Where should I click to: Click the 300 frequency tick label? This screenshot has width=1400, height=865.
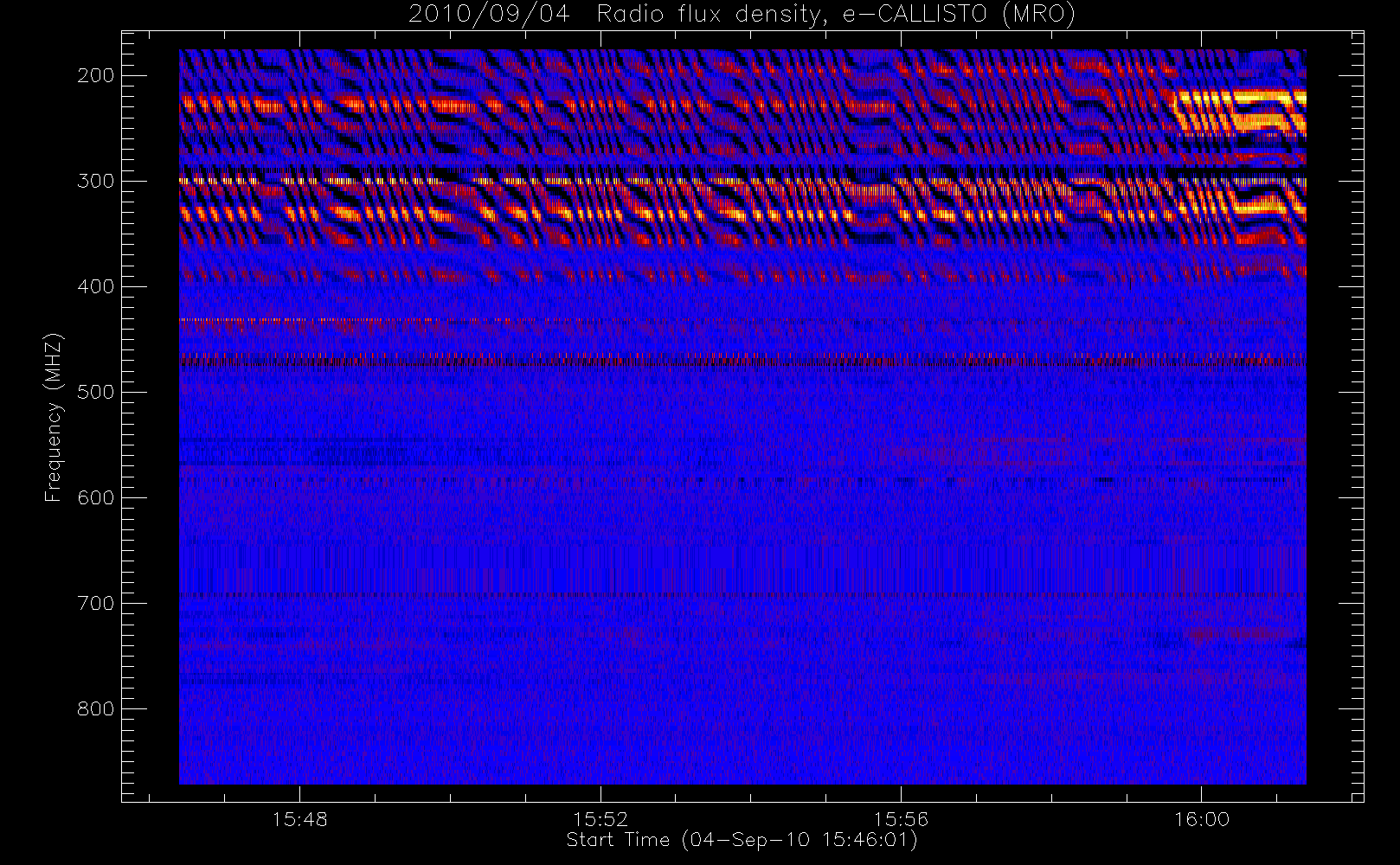coord(96,181)
